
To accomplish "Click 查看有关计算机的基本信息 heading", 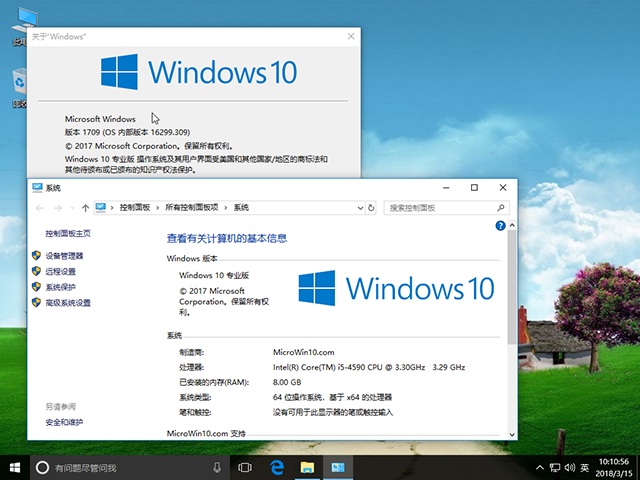I will pos(227,238).
